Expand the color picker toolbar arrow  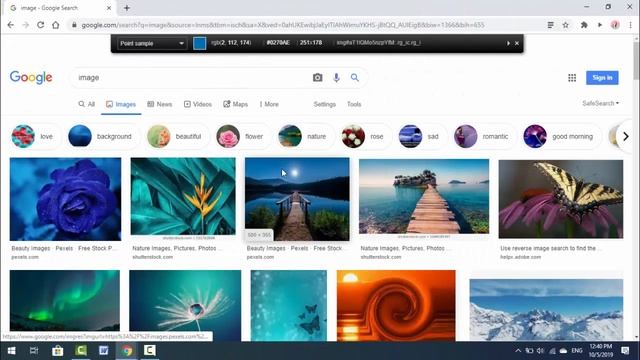tap(508, 43)
